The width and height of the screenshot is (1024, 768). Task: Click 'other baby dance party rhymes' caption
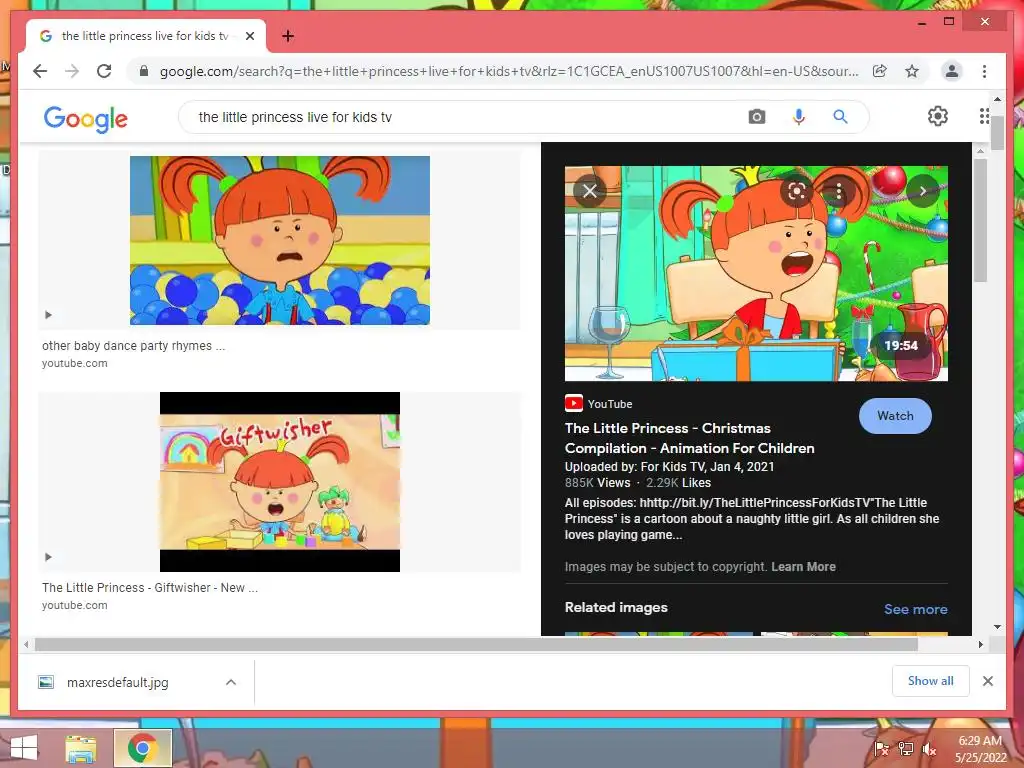coord(133,345)
